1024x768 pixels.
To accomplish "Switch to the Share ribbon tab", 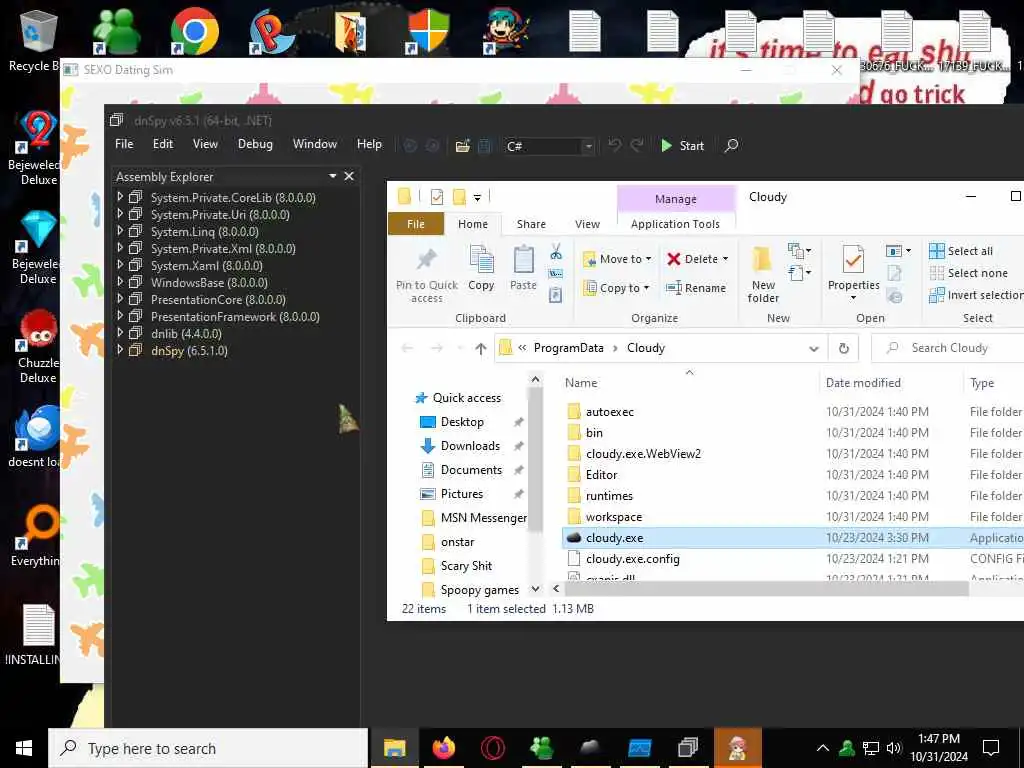I will click(x=531, y=224).
